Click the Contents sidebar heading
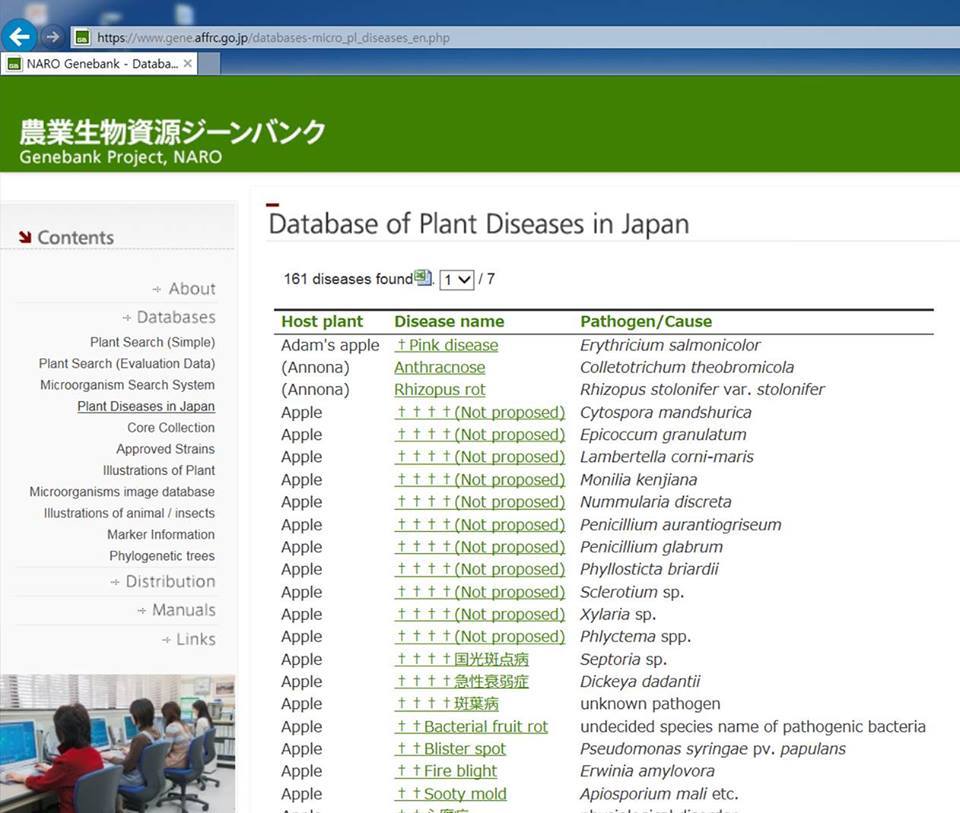The image size is (960, 813). (x=75, y=238)
